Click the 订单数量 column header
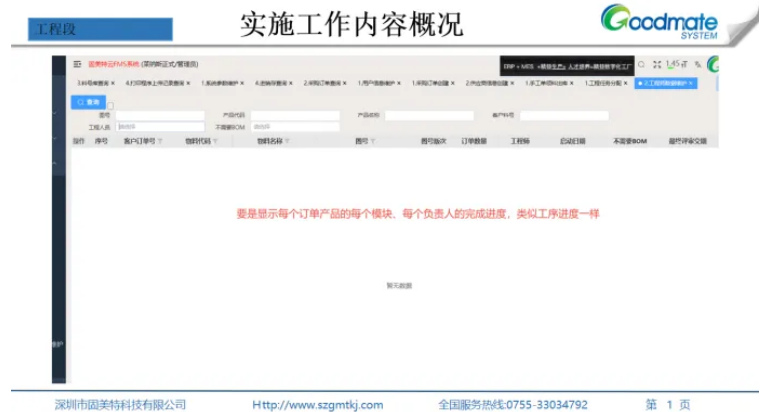This screenshot has width=767, height=412. point(473,142)
